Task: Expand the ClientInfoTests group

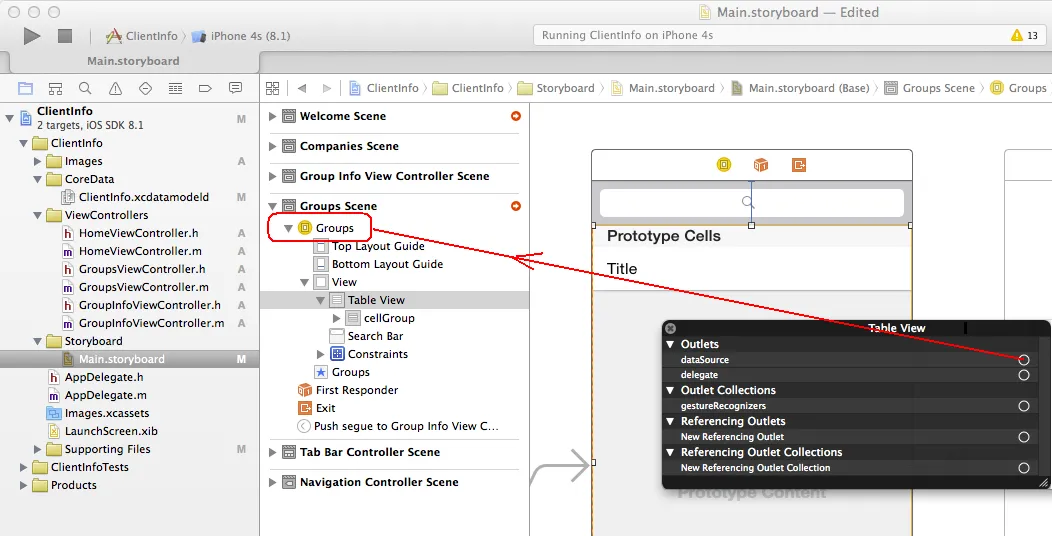Action: (x=23, y=467)
